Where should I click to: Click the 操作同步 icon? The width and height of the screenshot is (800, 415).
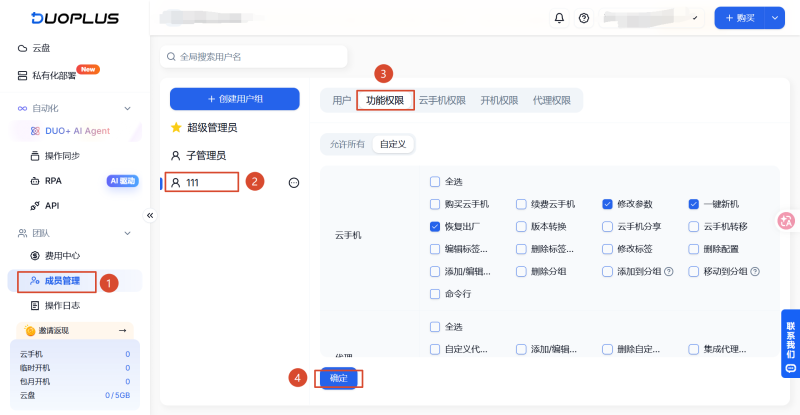(x=35, y=156)
